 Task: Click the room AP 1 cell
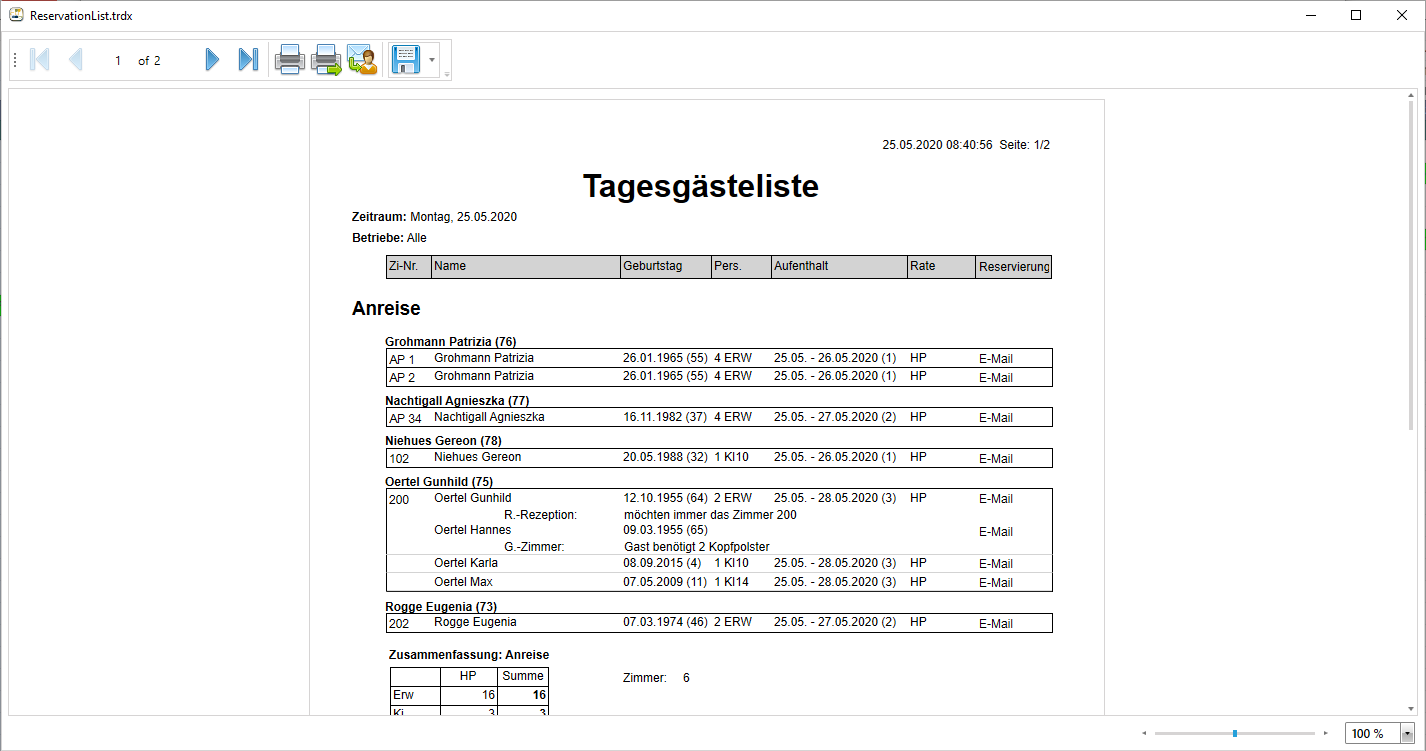402,359
